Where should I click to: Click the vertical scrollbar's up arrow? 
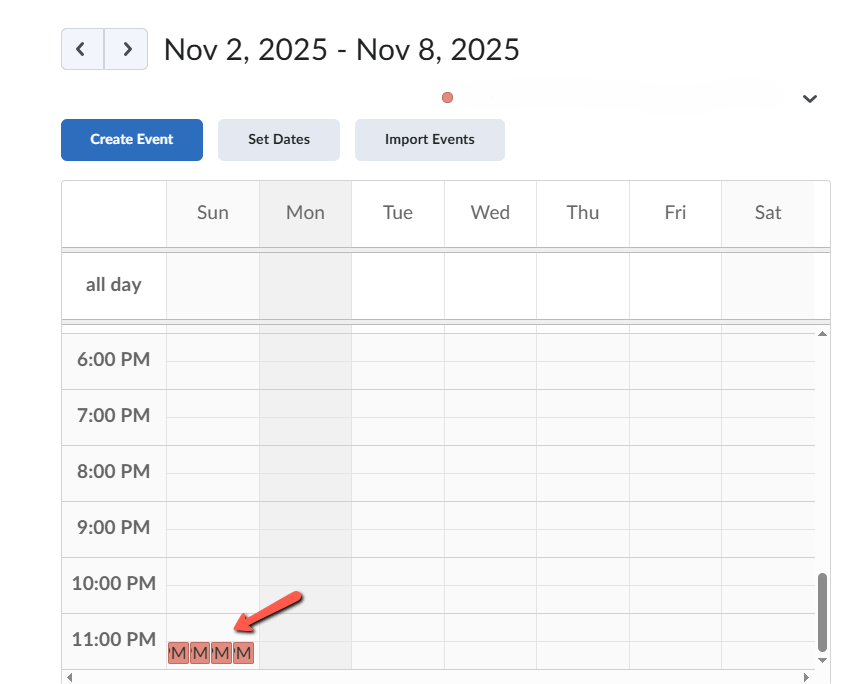click(x=822, y=333)
